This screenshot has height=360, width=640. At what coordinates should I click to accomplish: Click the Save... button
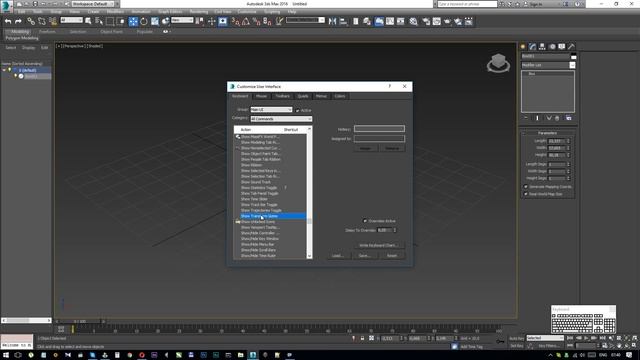[364, 256]
